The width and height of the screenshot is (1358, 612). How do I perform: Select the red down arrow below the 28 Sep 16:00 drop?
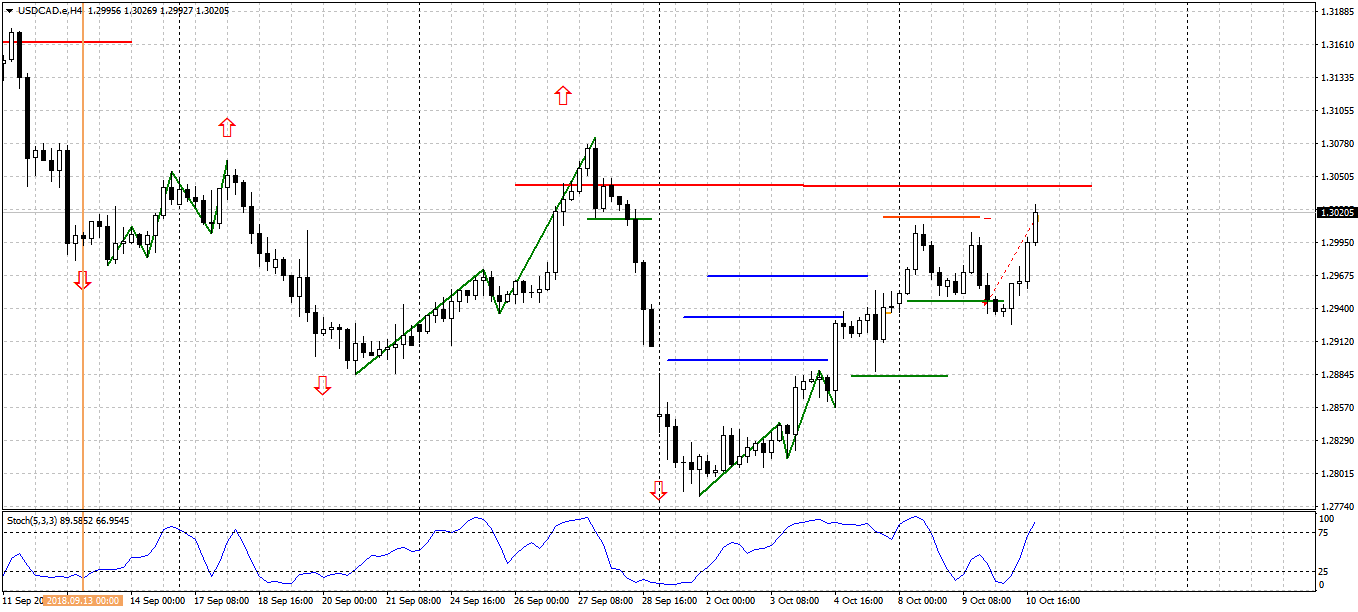[x=658, y=490]
